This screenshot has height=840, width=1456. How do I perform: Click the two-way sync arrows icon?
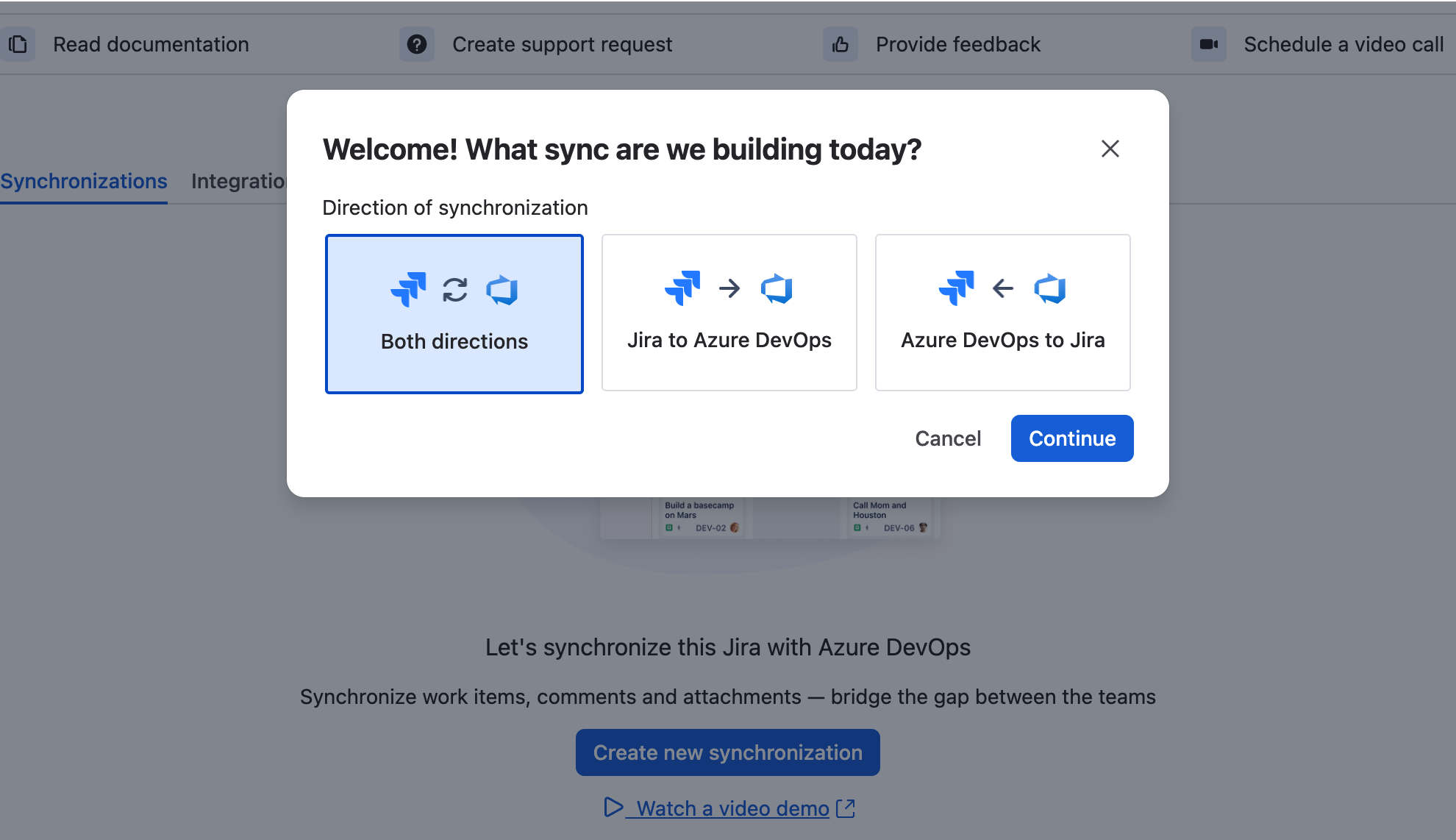coord(455,290)
